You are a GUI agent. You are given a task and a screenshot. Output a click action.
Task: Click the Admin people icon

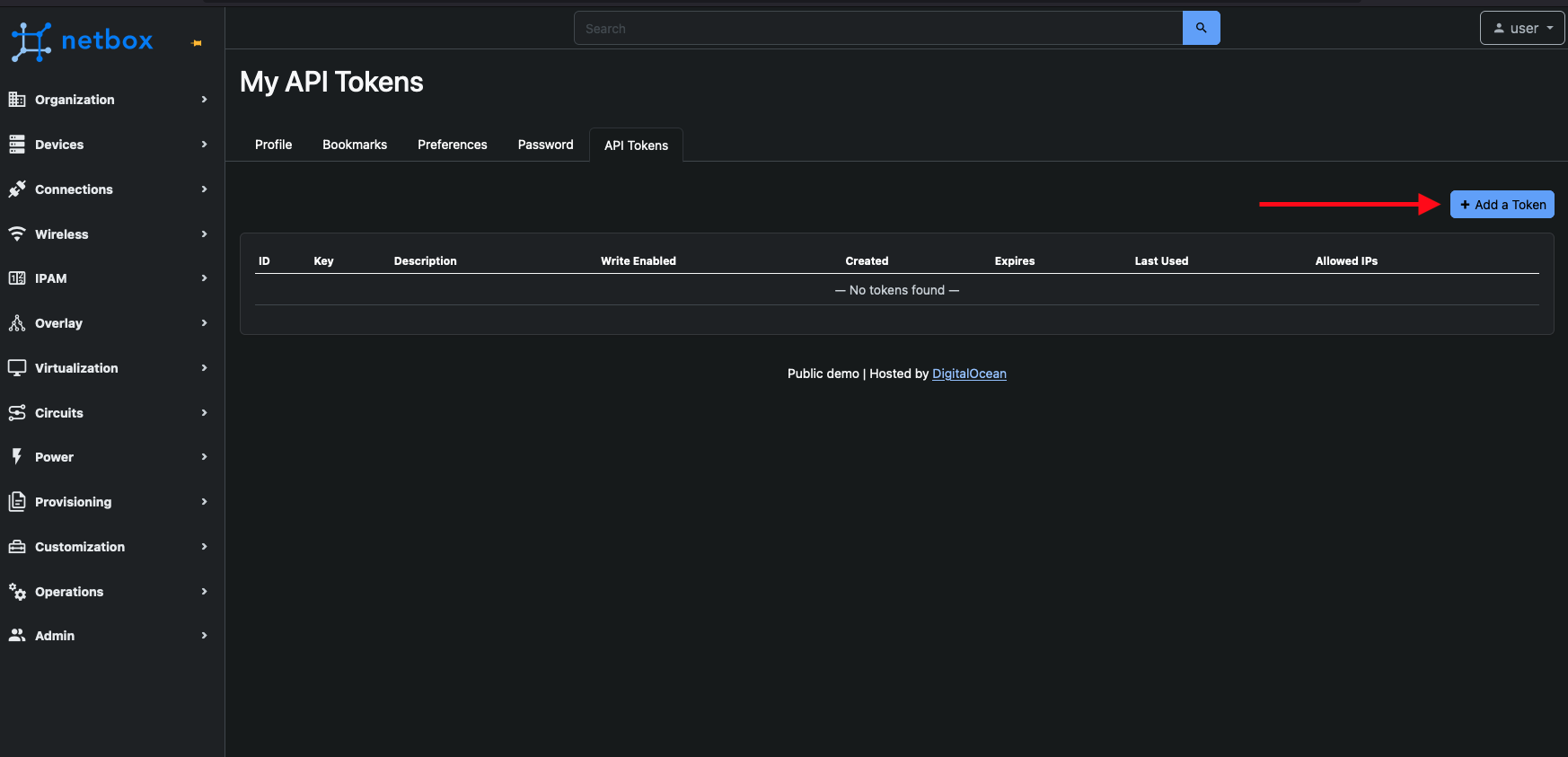tap(17, 636)
